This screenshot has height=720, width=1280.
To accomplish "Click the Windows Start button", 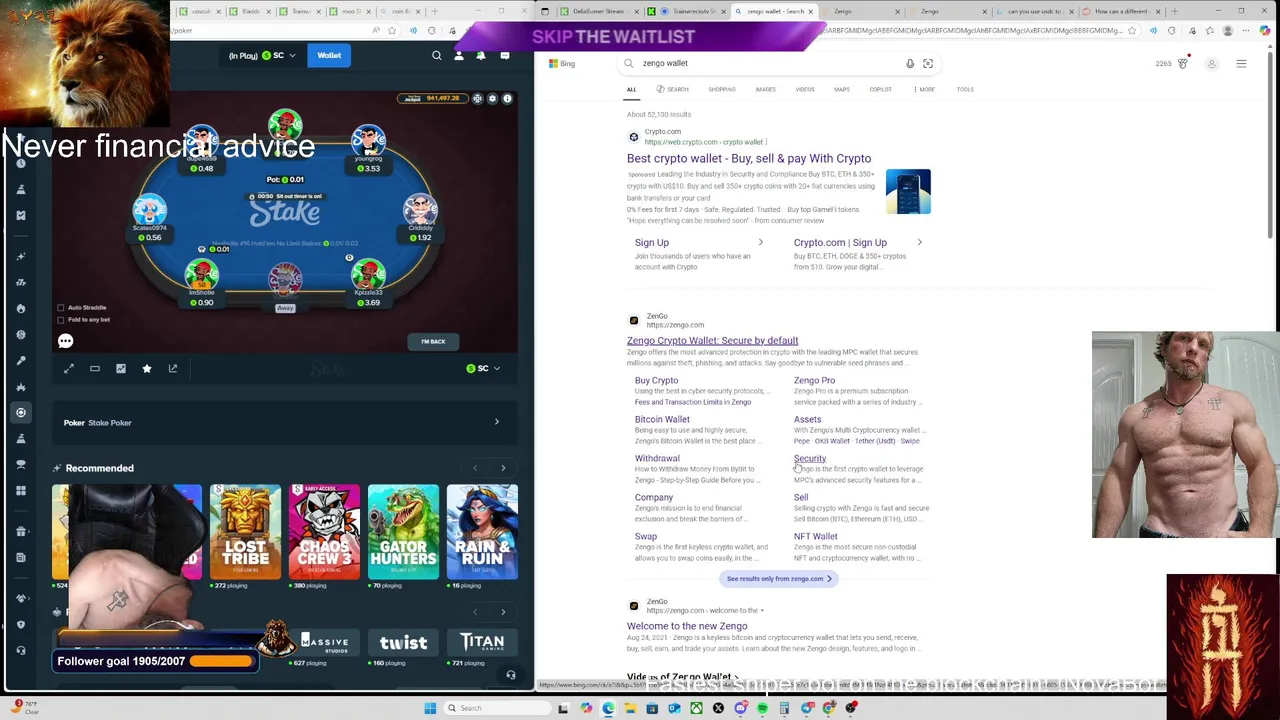I will pos(430,708).
